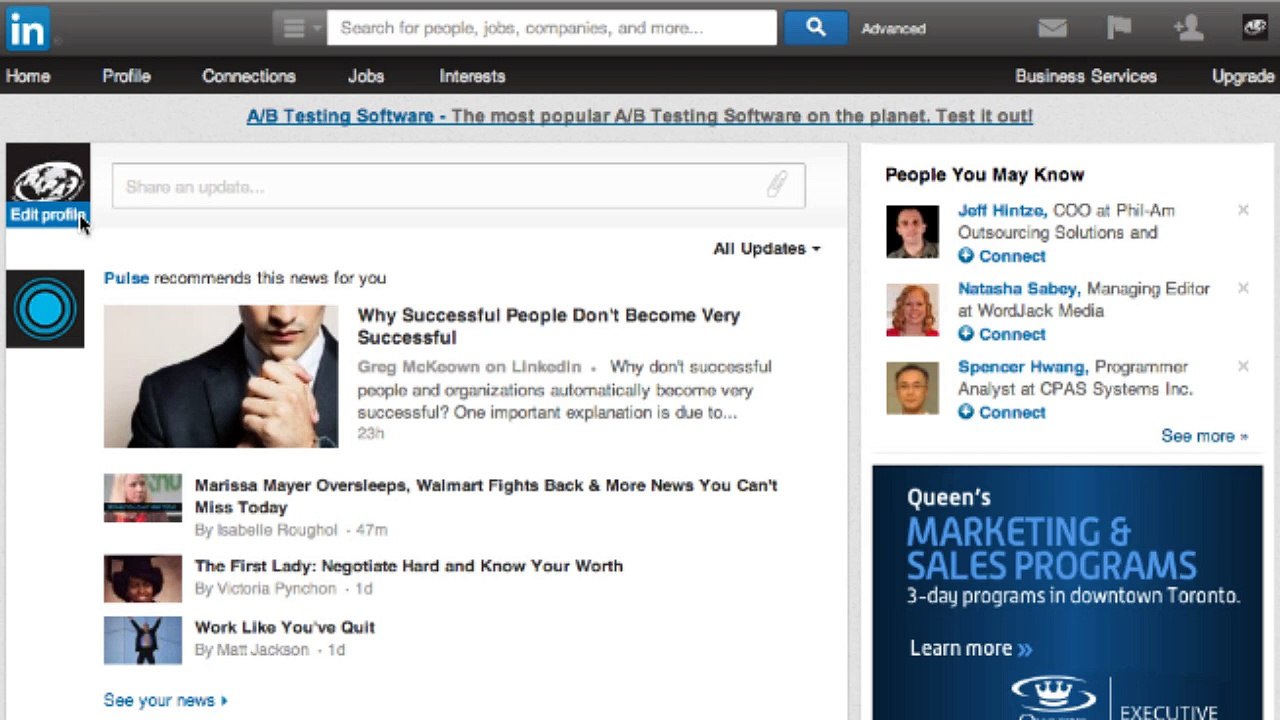Open Marissa Mayer Oversleeps article headline
This screenshot has width=1280, height=720.
click(x=486, y=496)
